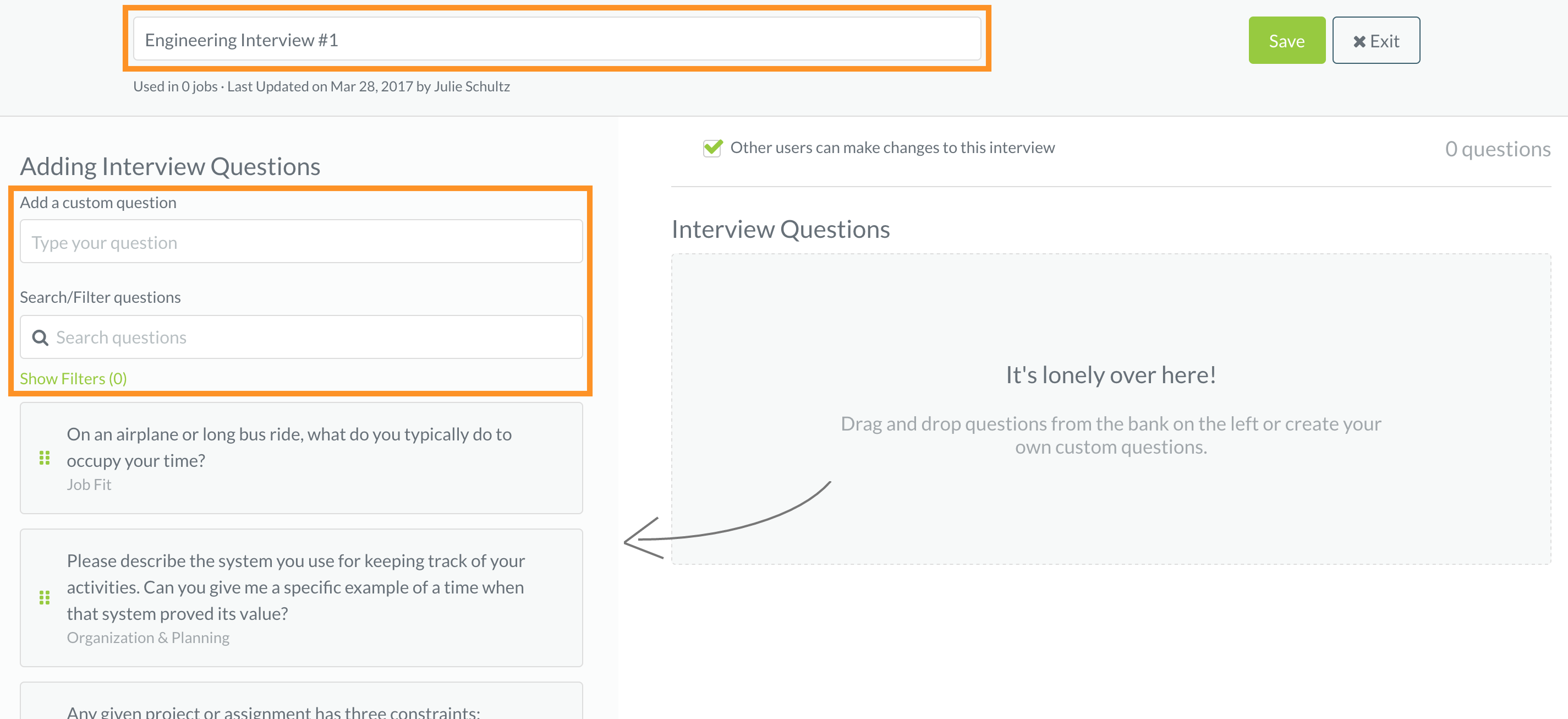This screenshot has width=1568, height=719.
Task: Click the 'It's lonely over here!' message
Action: [1110, 375]
